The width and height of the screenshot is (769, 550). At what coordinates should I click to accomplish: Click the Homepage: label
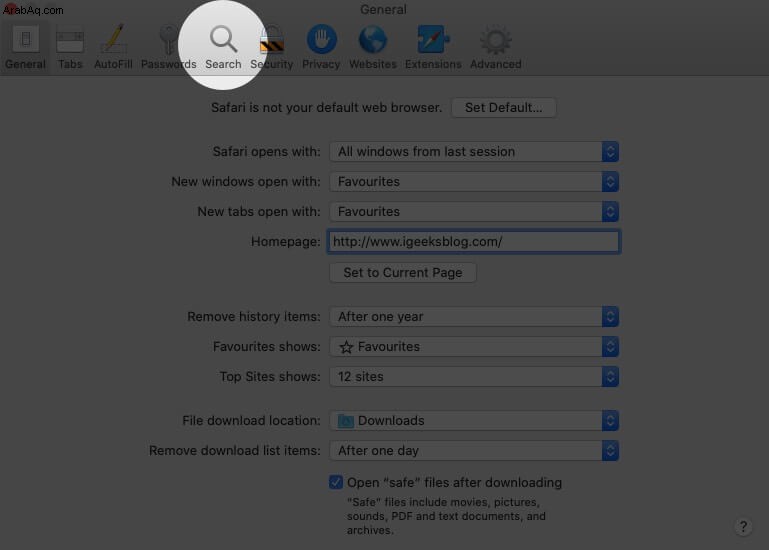coord(285,241)
